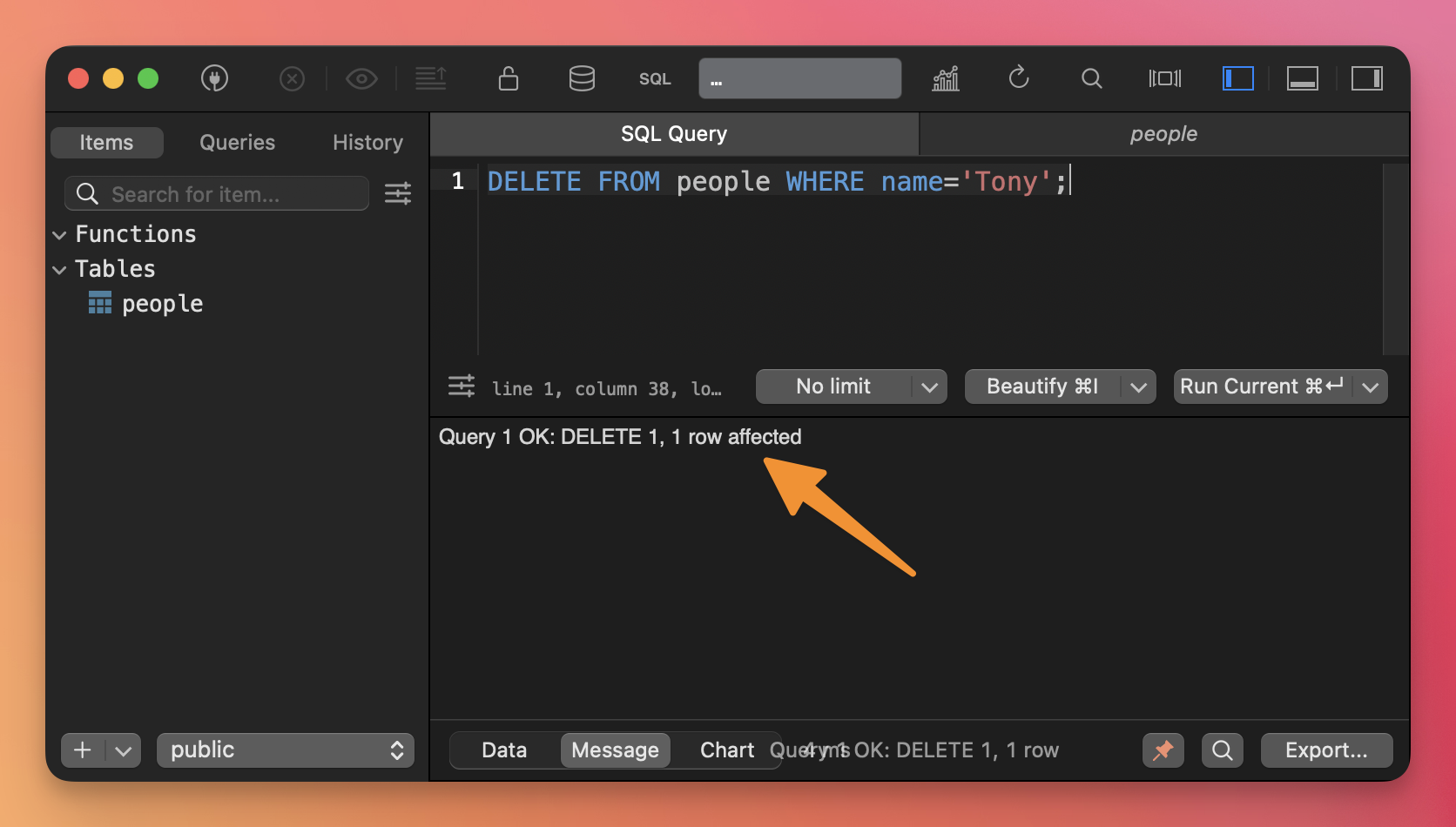Collapse the Tables tree section
The height and width of the screenshot is (827, 1456).
click(x=60, y=270)
